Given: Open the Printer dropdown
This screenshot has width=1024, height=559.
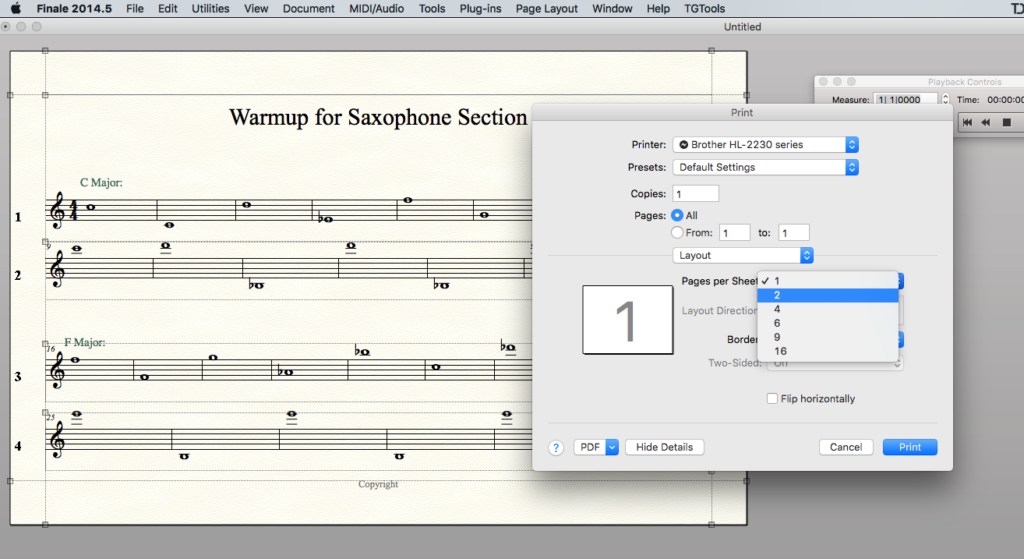Looking at the screenshot, I should pyautogui.click(x=765, y=145).
